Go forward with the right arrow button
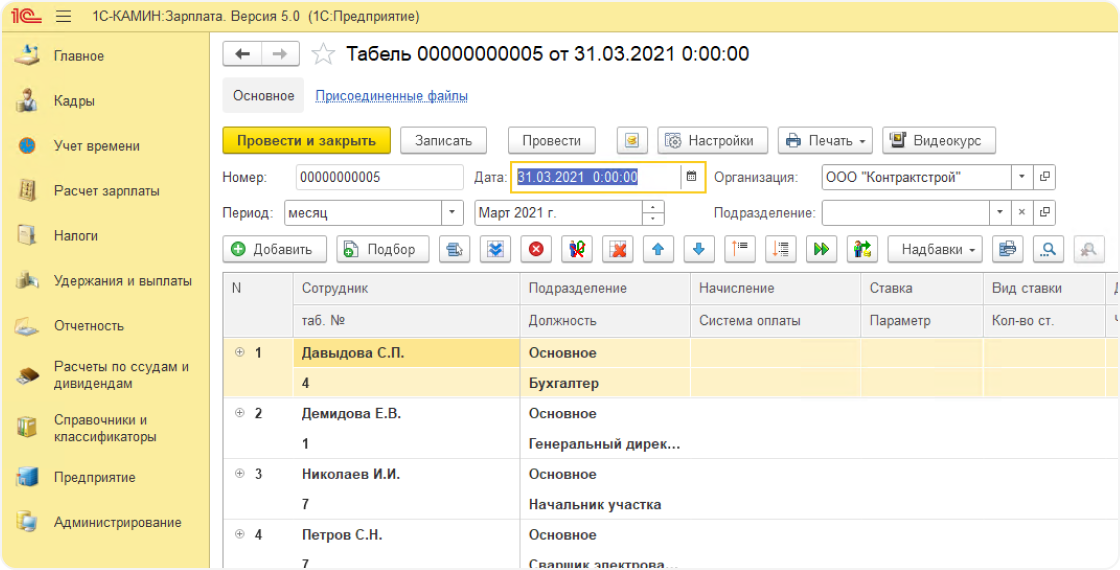Viewport: 1120px width, 570px height. tap(281, 54)
